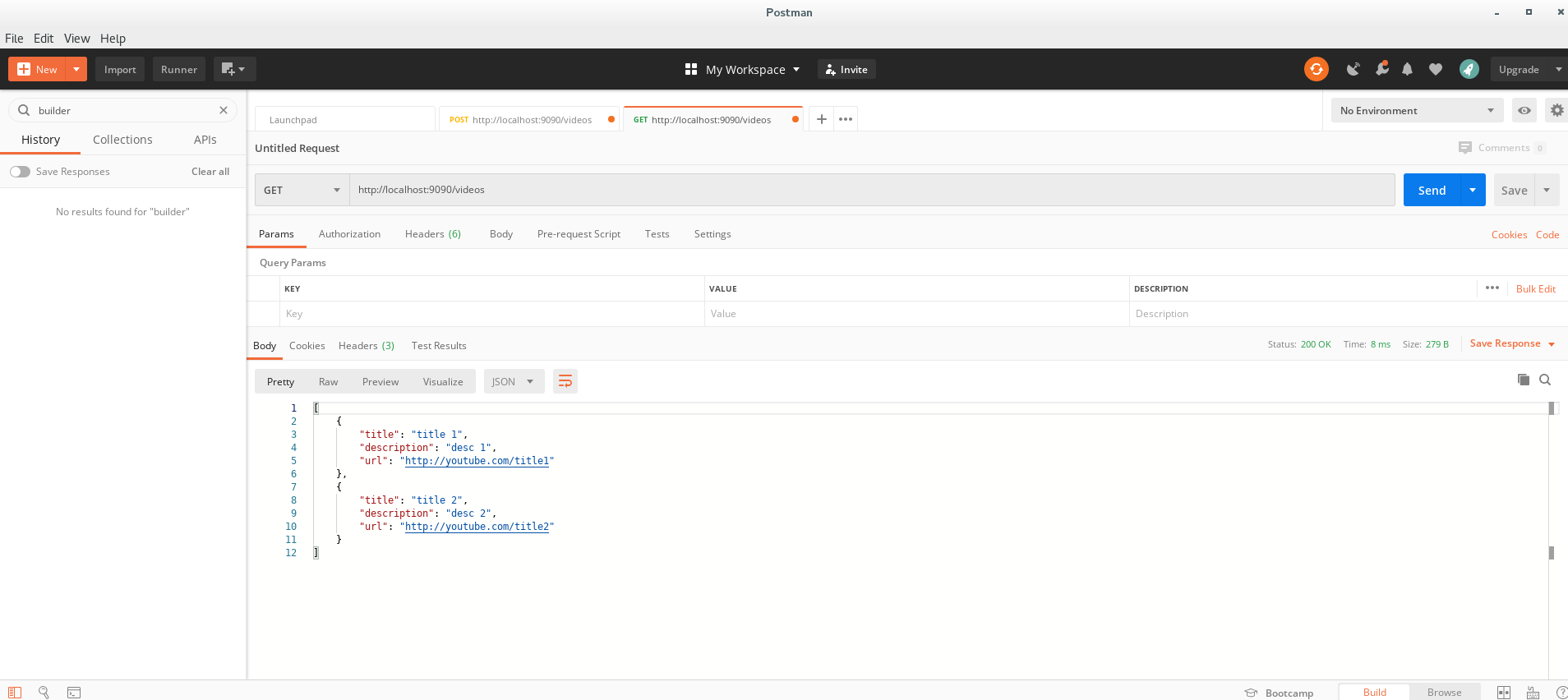Click the request URL input field

pos(872,190)
